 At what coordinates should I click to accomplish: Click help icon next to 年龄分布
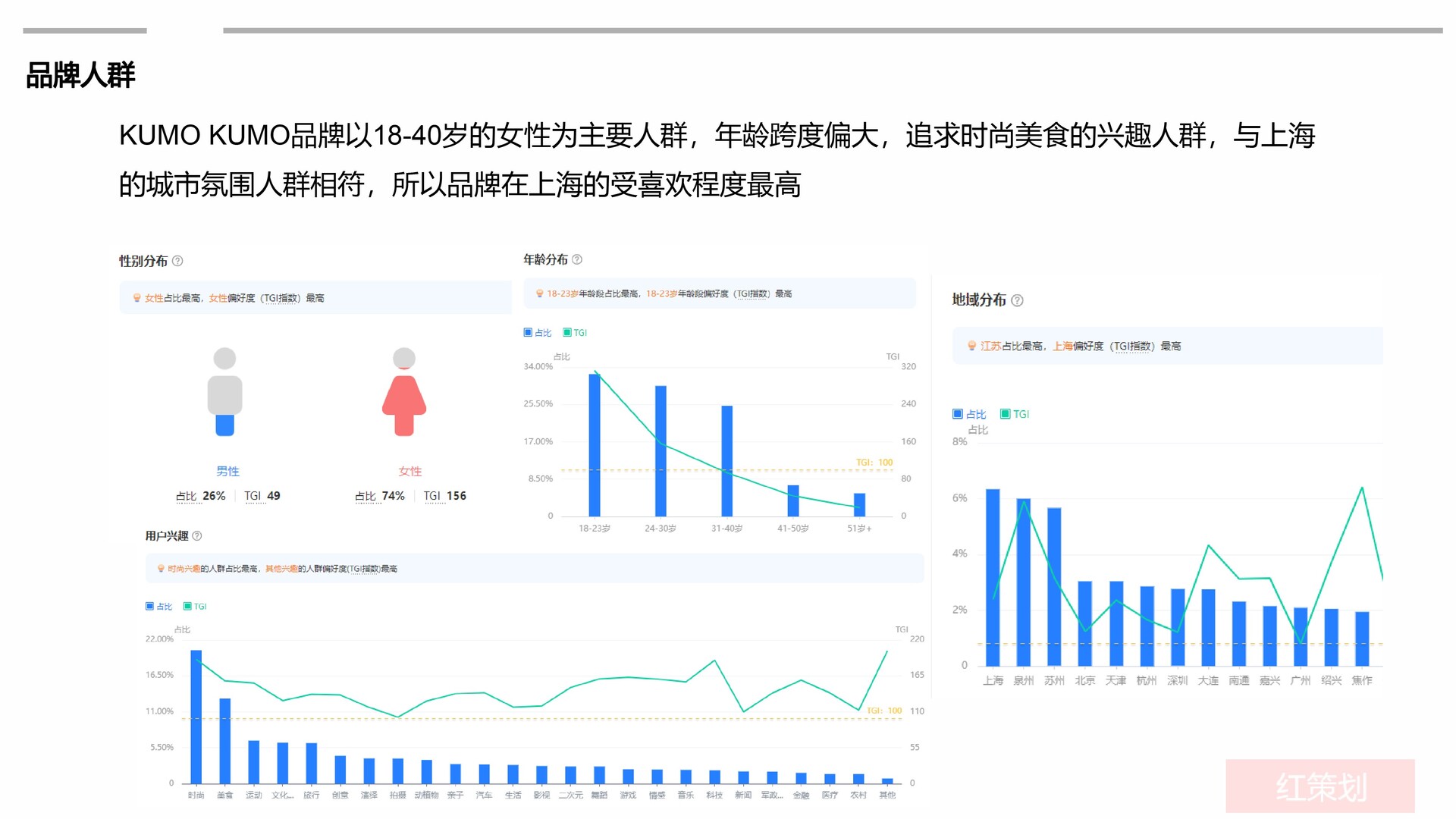click(577, 259)
